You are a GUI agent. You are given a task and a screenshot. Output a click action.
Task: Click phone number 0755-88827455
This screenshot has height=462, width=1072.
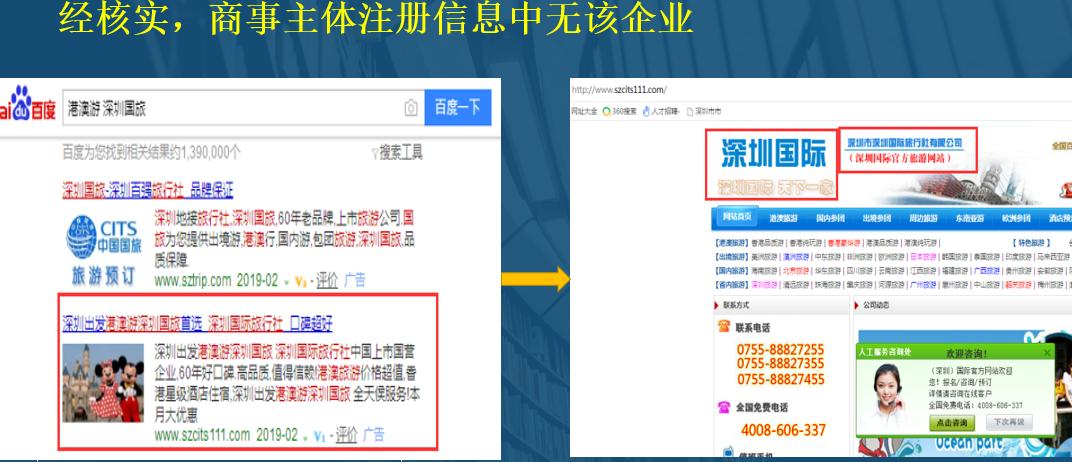click(x=780, y=379)
